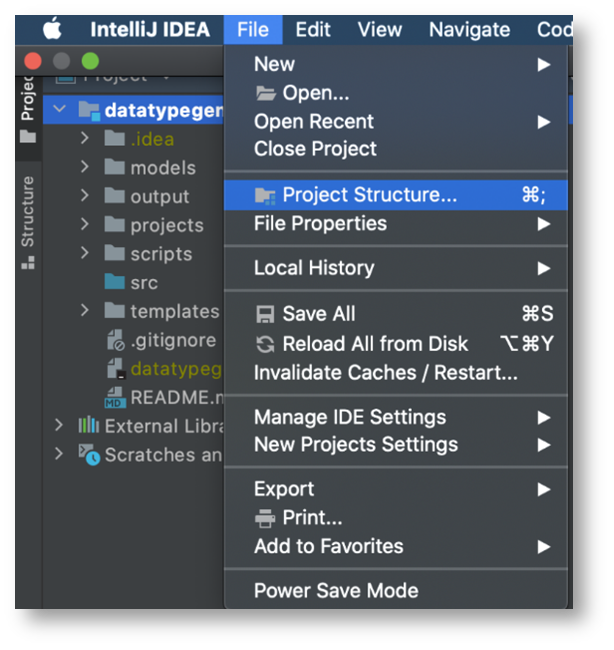Image resolution: width=614 pixels, height=650 pixels.
Task: Open Manage IDE Settings submenu
Action: (x=396, y=417)
